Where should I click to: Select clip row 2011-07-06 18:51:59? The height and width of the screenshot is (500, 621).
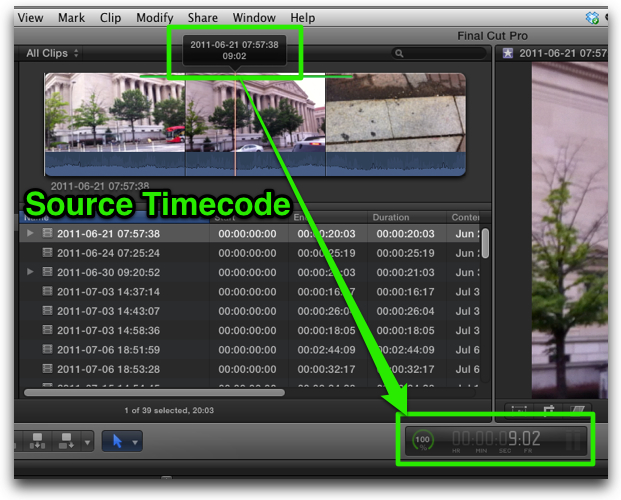point(250,350)
